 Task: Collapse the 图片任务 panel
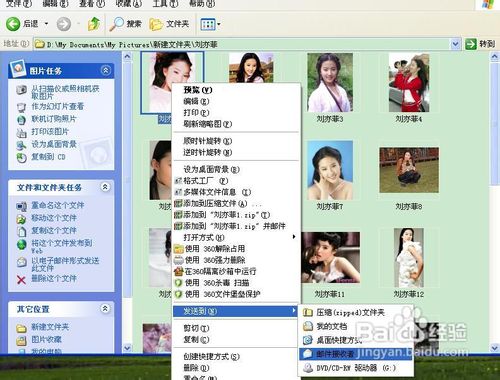tap(106, 70)
